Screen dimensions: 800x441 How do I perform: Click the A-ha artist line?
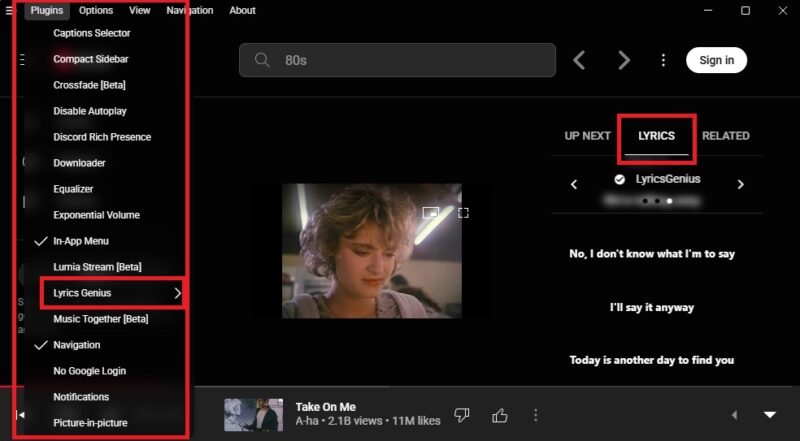click(x=368, y=422)
